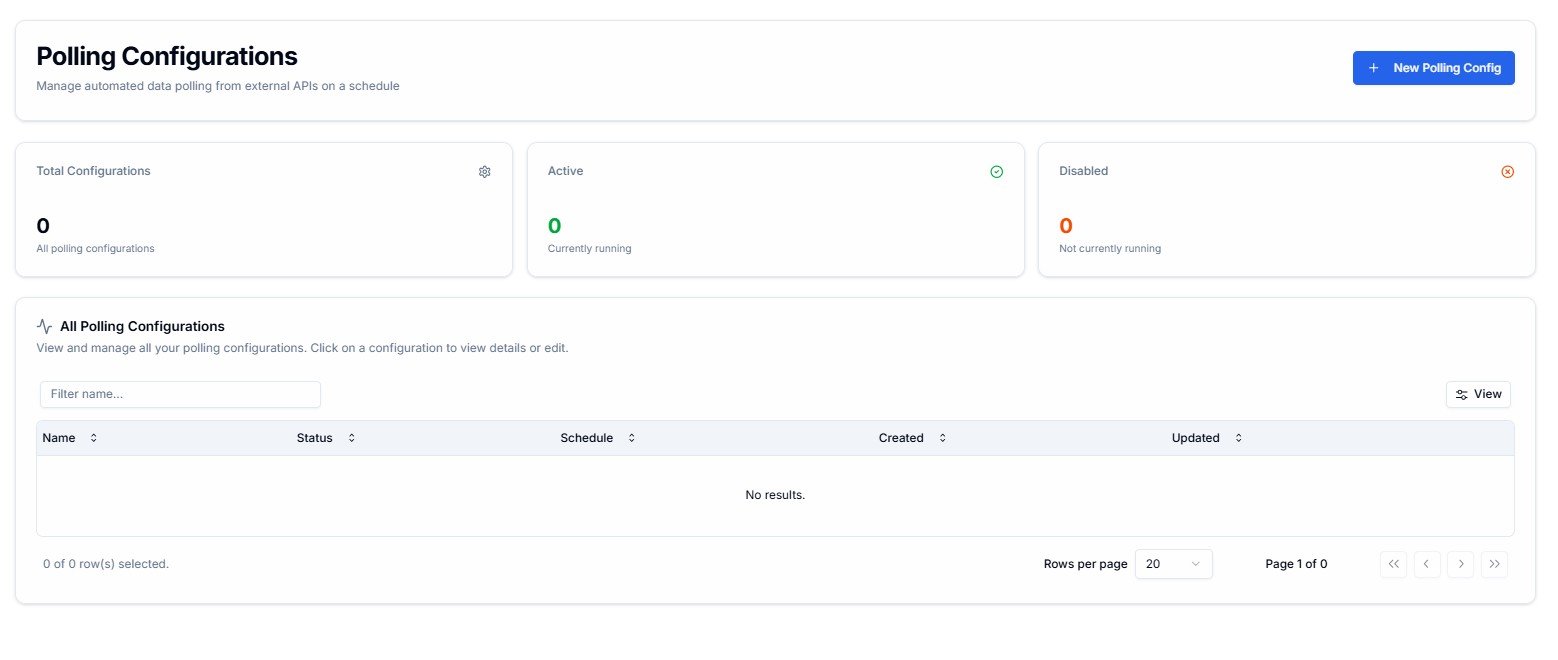
Task: Focus the Filter name input field
Action: coord(180,394)
